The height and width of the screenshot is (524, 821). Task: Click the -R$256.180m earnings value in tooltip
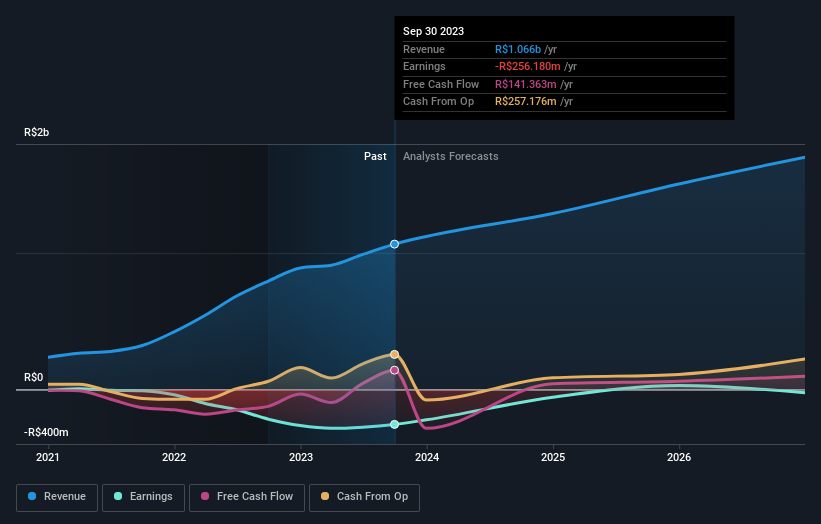[x=528, y=66]
